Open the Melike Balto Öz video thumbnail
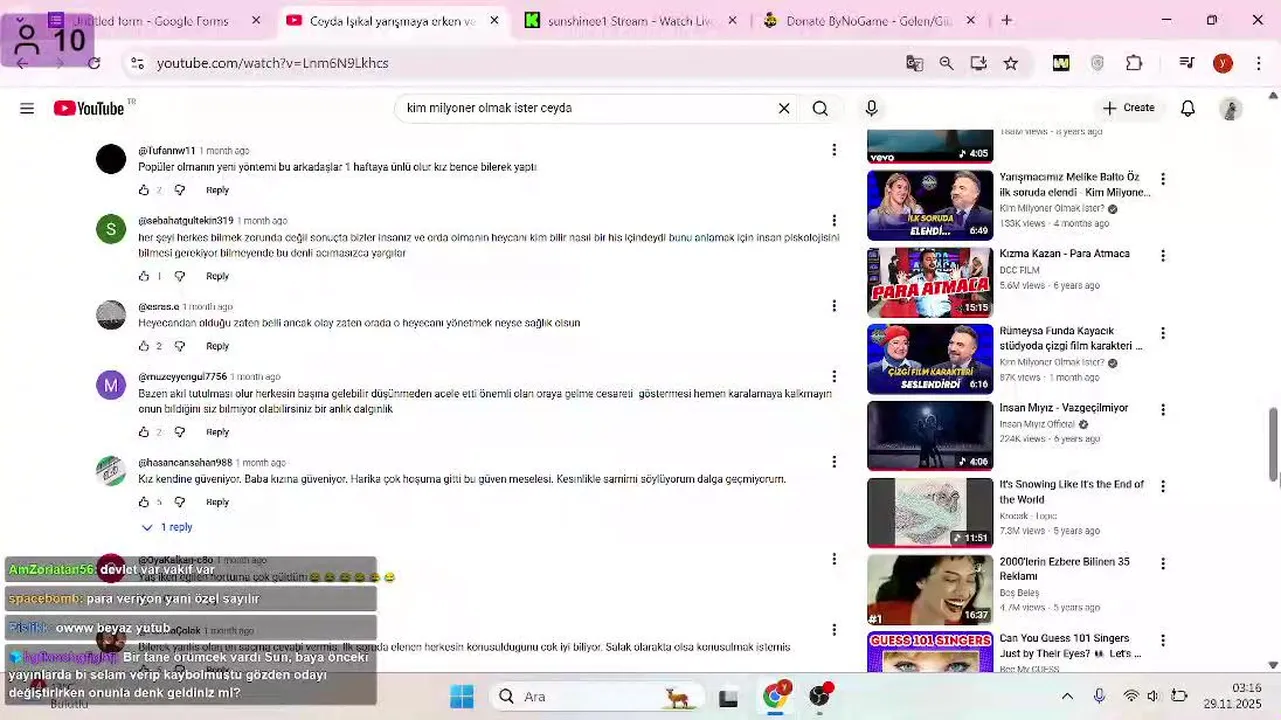Screen dimensions: 1281x720 point(930,205)
